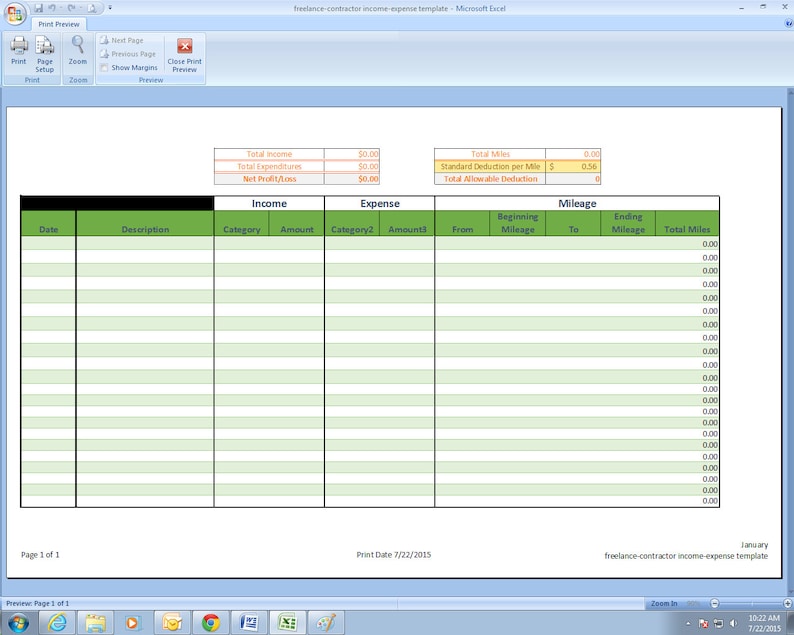This screenshot has width=794, height=635.
Task: Open Excel Help question mark icon
Action: [x=788, y=23]
